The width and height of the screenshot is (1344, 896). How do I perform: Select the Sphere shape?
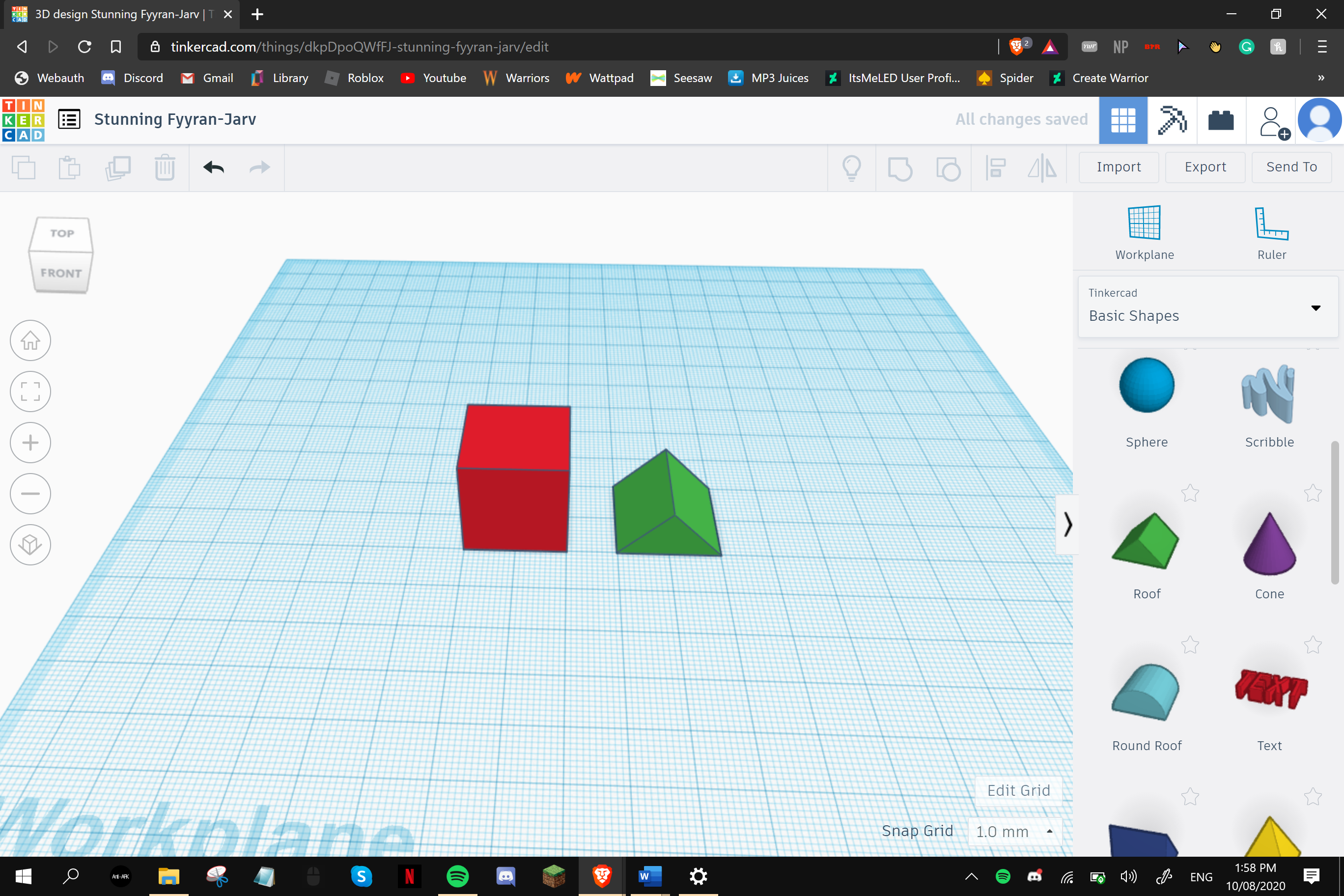(x=1147, y=402)
